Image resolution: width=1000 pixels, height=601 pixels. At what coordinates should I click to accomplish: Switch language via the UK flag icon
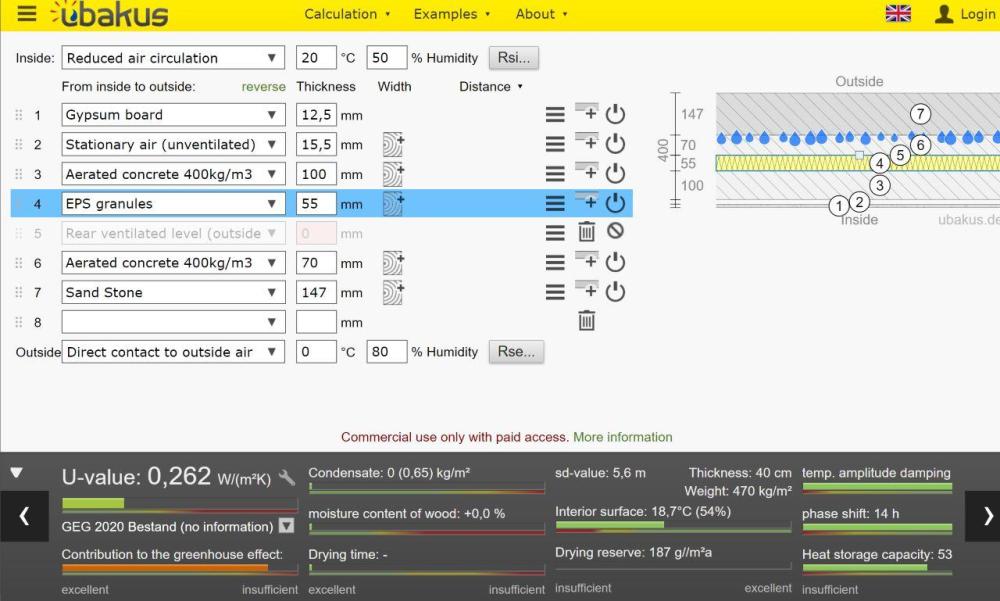click(898, 13)
